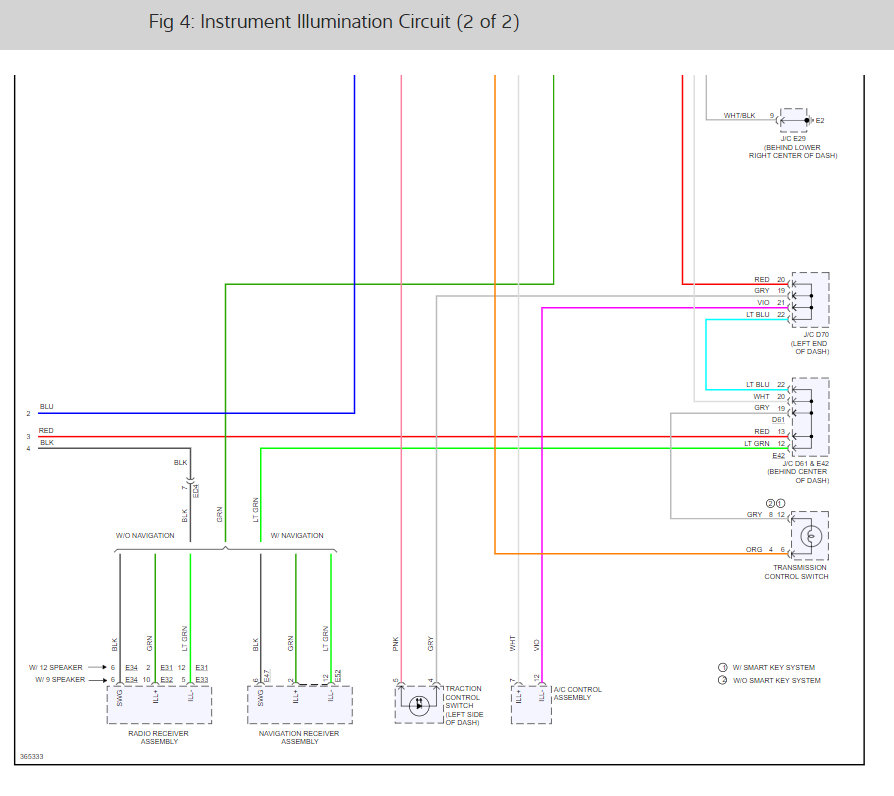Click the traction control switch LED symbol
894x796 pixels.
pyautogui.click(x=419, y=705)
